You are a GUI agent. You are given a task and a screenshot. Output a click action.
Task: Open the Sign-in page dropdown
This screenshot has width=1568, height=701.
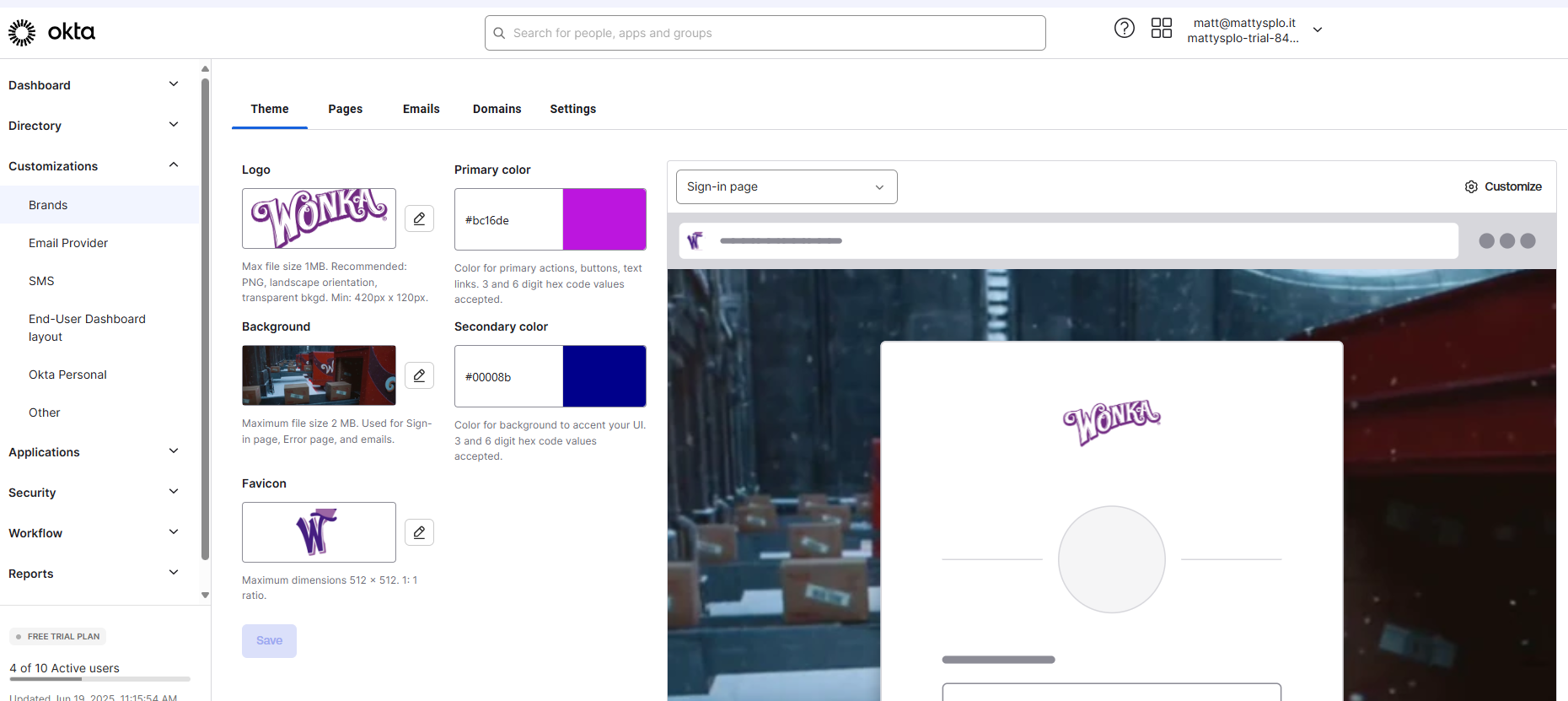(787, 186)
